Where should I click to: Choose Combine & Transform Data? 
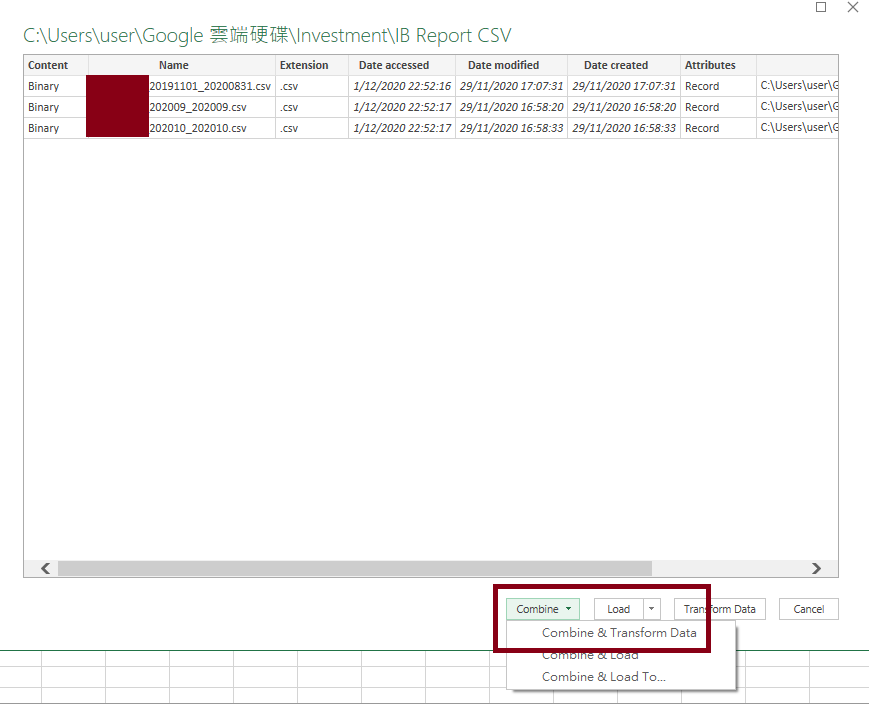coord(619,633)
